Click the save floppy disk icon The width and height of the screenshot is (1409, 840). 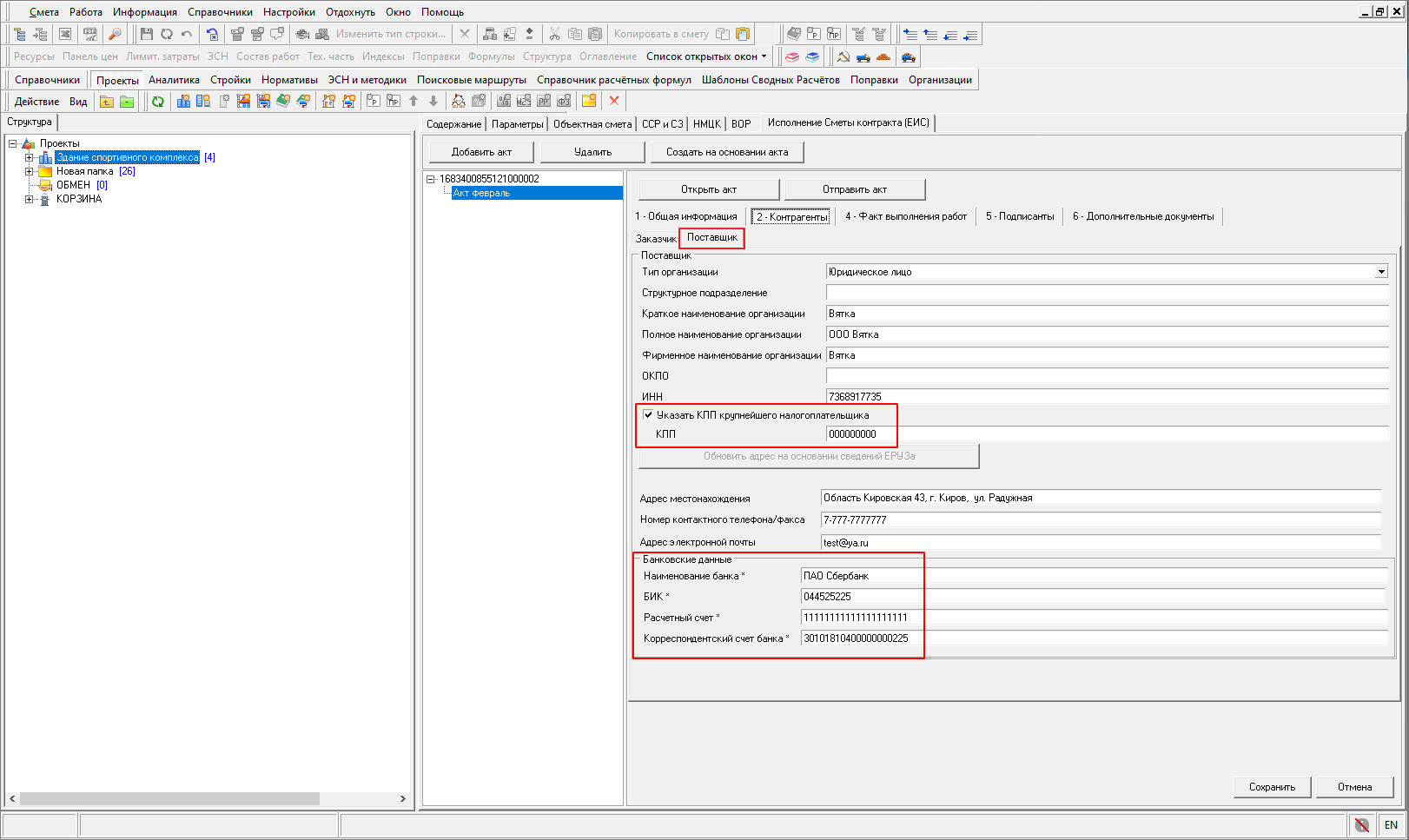146,34
